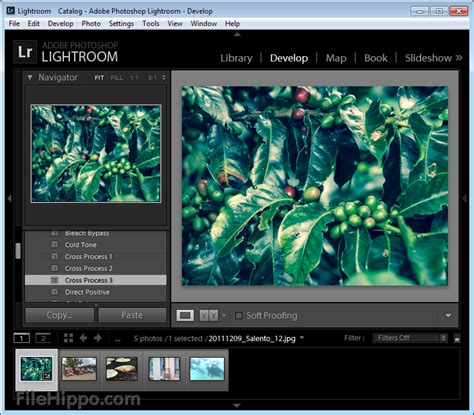The height and width of the screenshot is (415, 474).
Task: Click the Paste button
Action: click(x=132, y=315)
